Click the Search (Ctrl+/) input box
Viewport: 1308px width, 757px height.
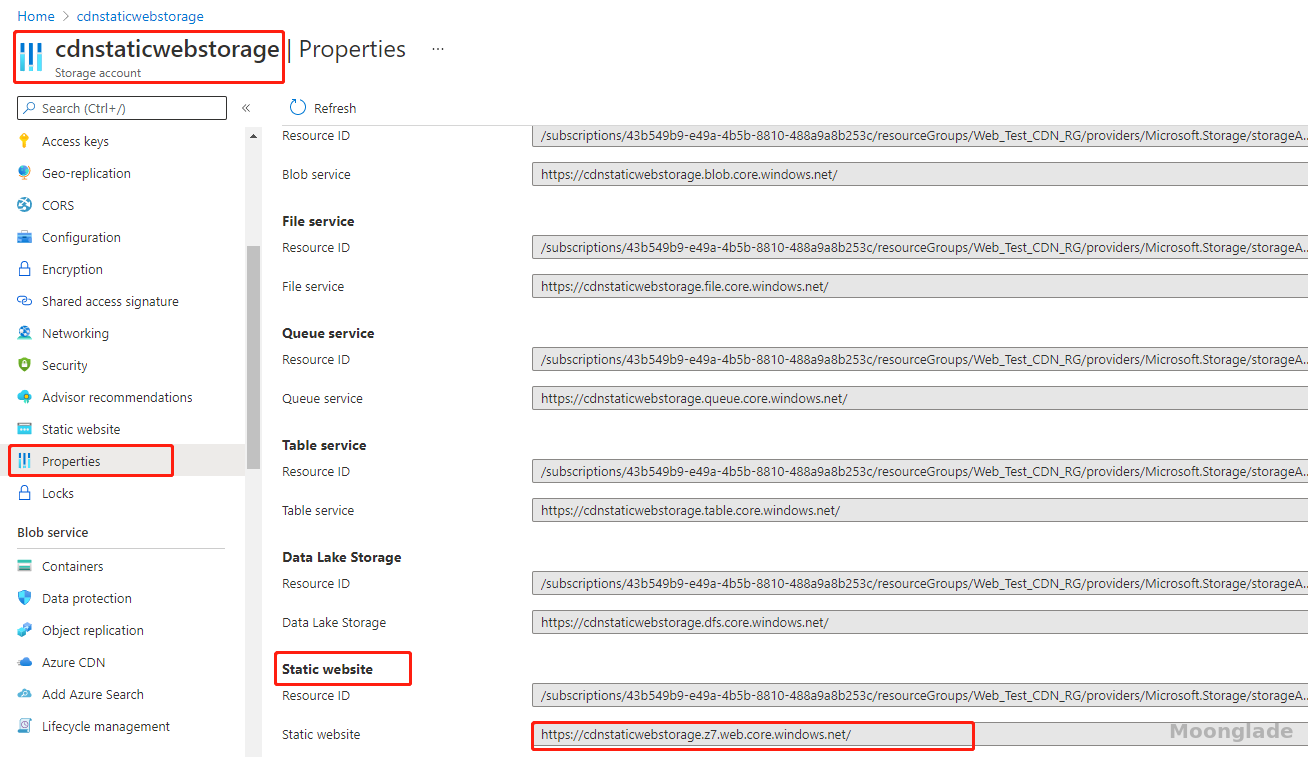click(x=122, y=108)
